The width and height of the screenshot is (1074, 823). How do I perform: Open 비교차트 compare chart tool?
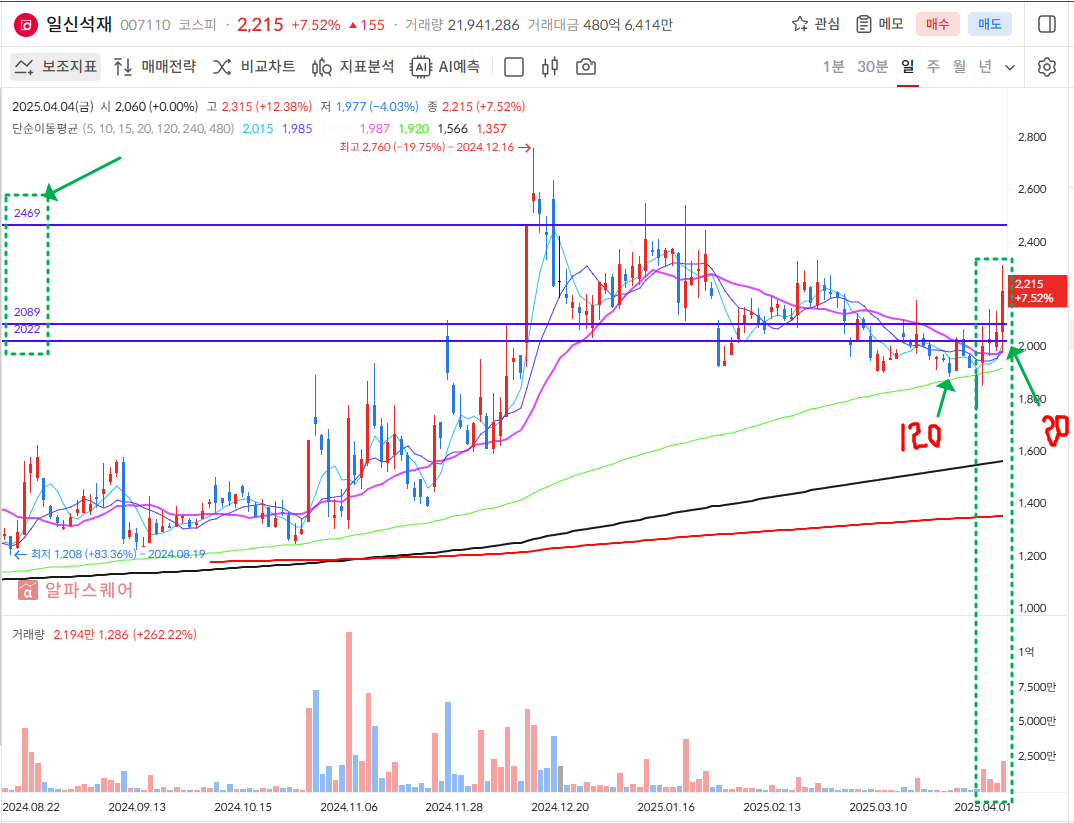(254, 66)
